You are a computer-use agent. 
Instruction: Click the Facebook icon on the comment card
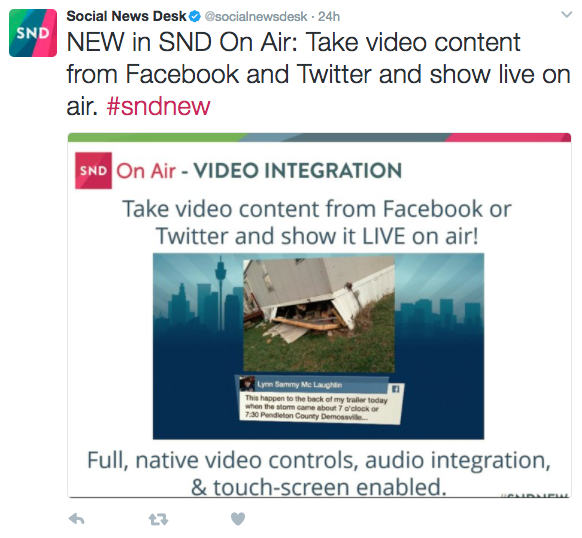396,389
